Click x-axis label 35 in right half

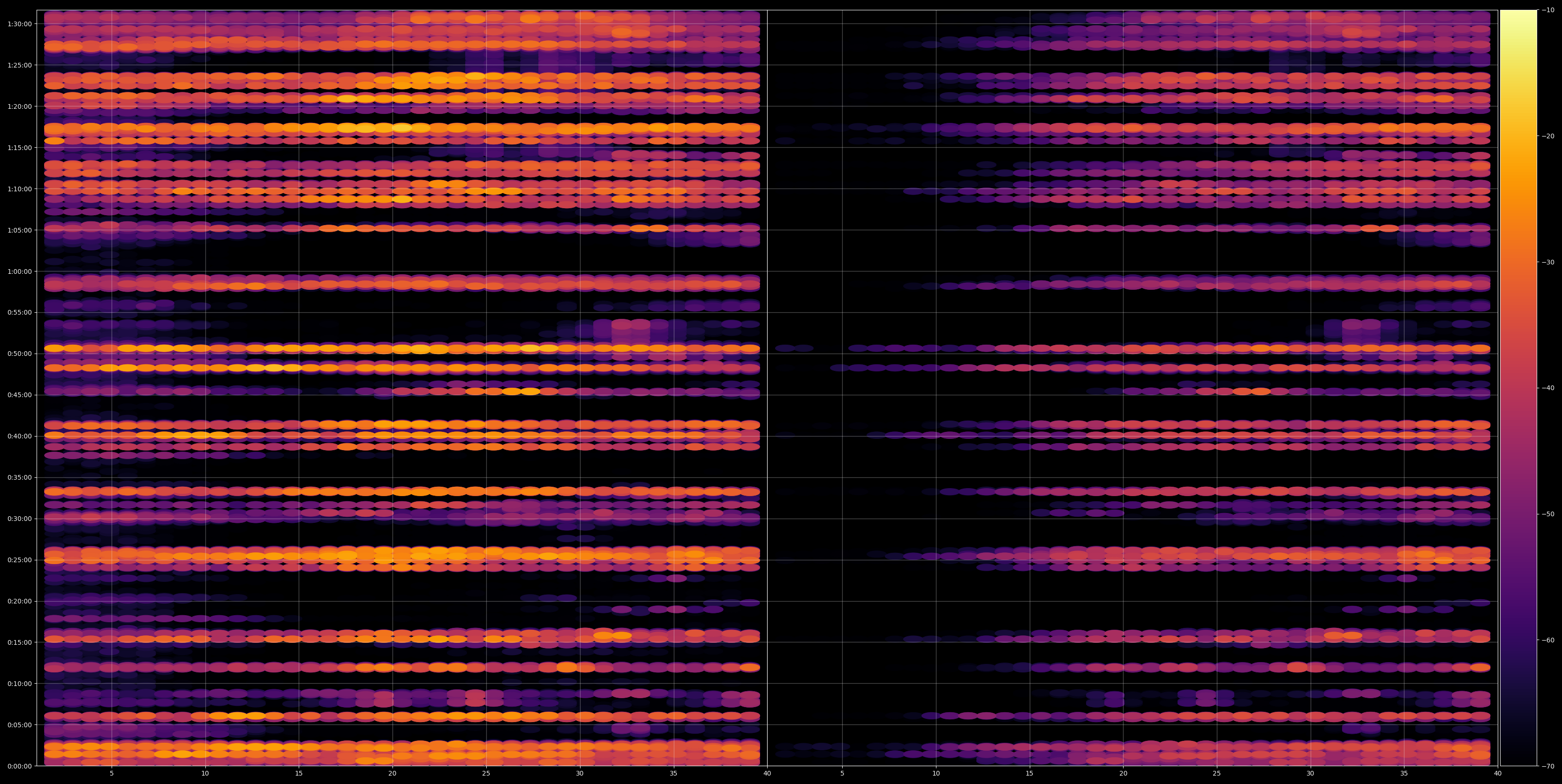[x=1404, y=774]
